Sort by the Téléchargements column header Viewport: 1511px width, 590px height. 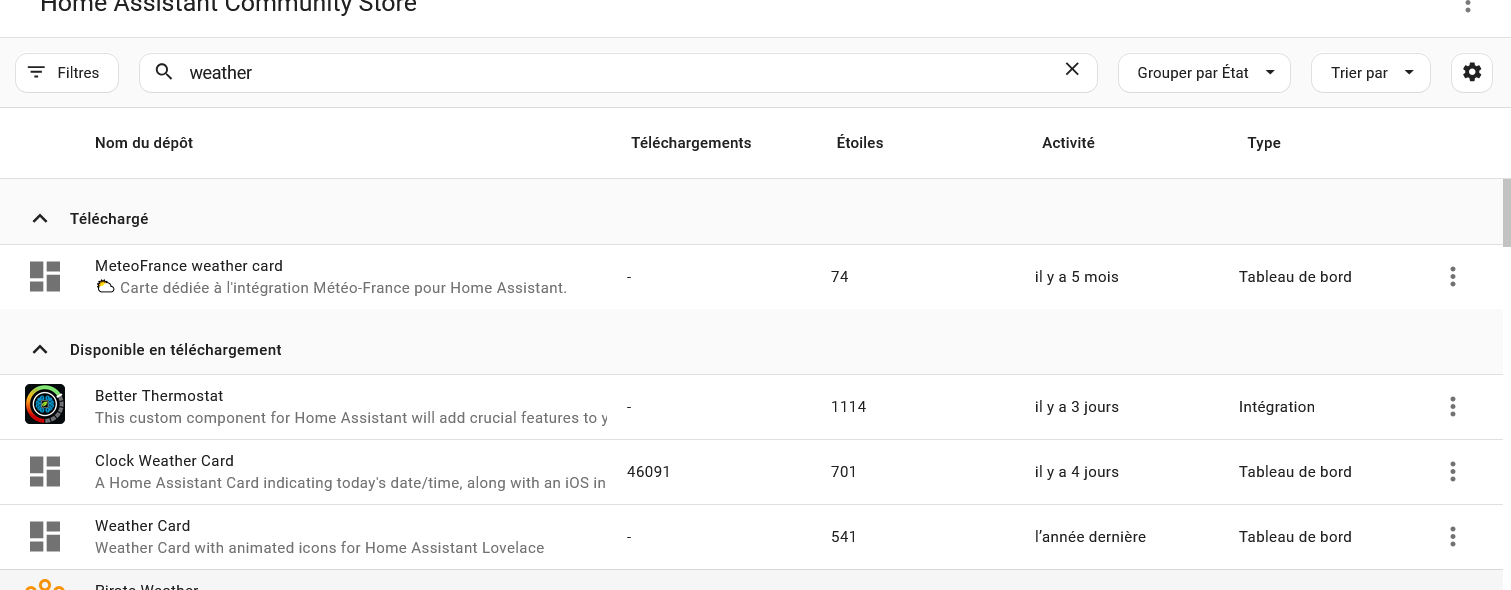pyautogui.click(x=691, y=143)
